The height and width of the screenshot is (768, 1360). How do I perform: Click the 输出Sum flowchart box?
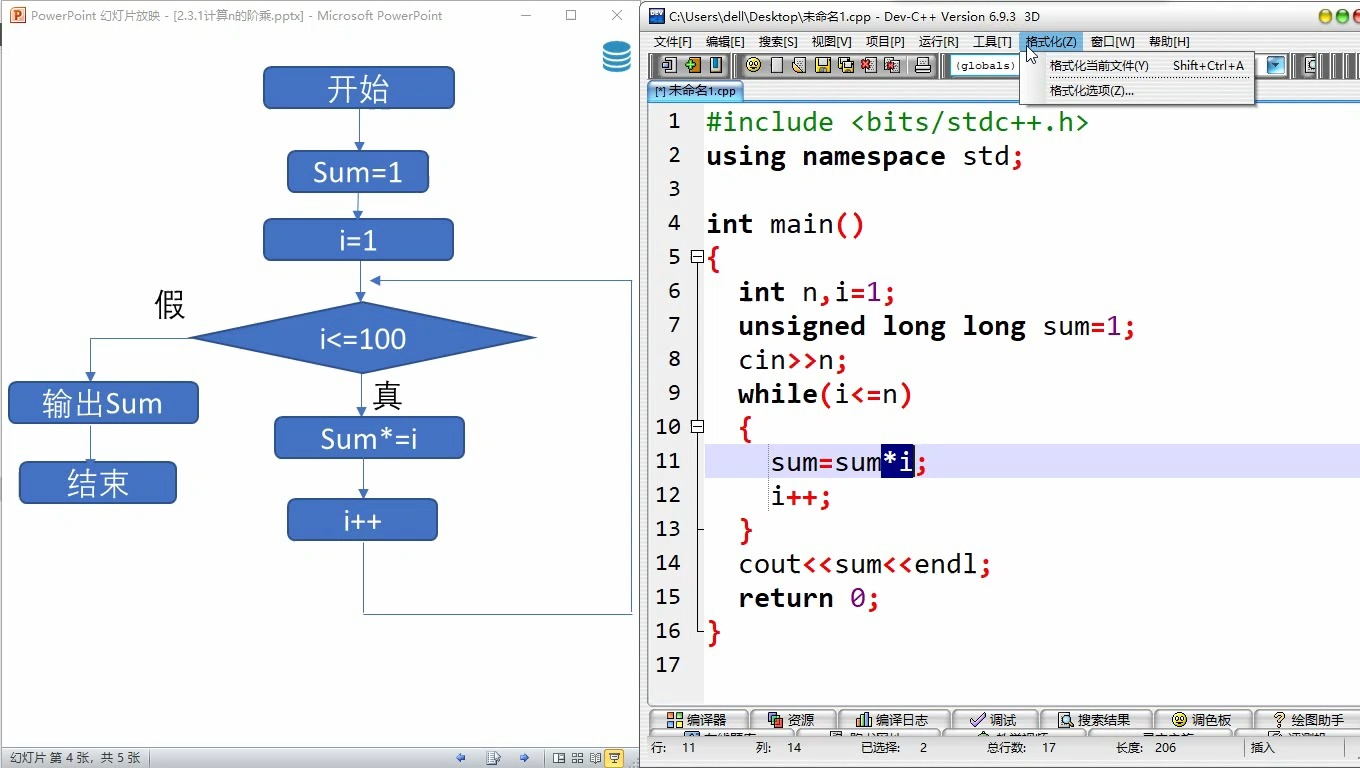[103, 403]
